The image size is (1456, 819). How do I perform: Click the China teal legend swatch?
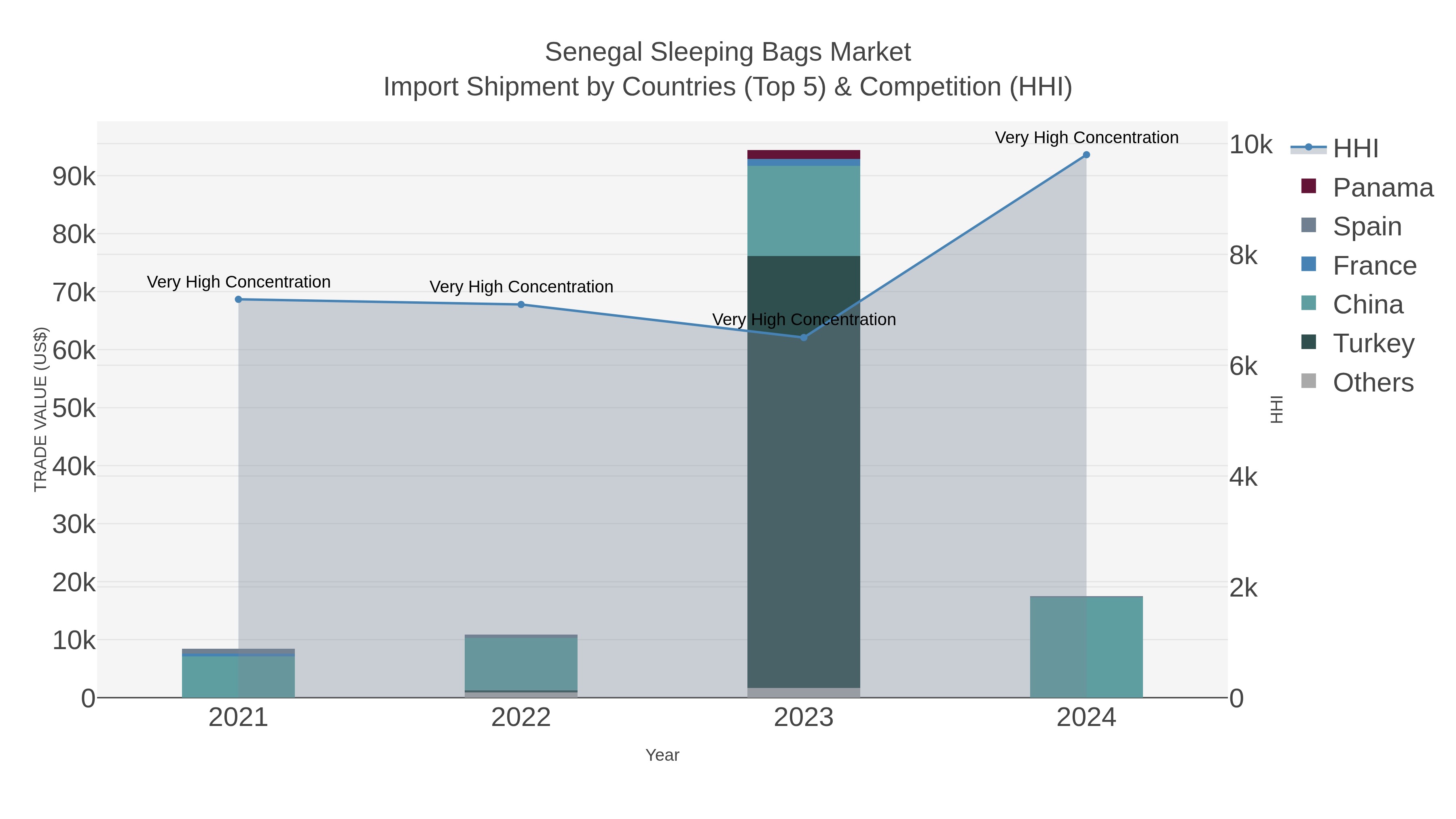click(1308, 303)
